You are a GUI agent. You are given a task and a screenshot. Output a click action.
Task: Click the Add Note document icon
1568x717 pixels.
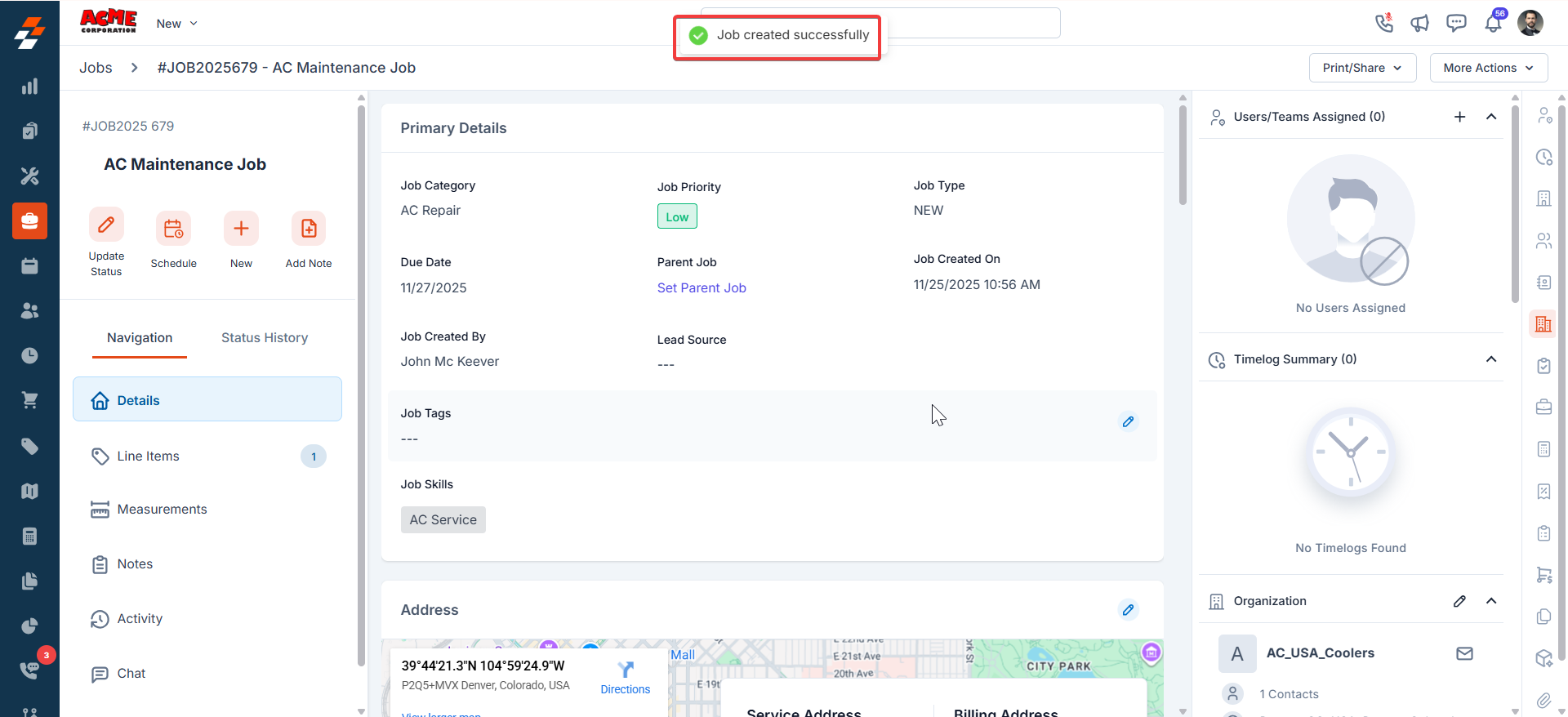coord(309,229)
